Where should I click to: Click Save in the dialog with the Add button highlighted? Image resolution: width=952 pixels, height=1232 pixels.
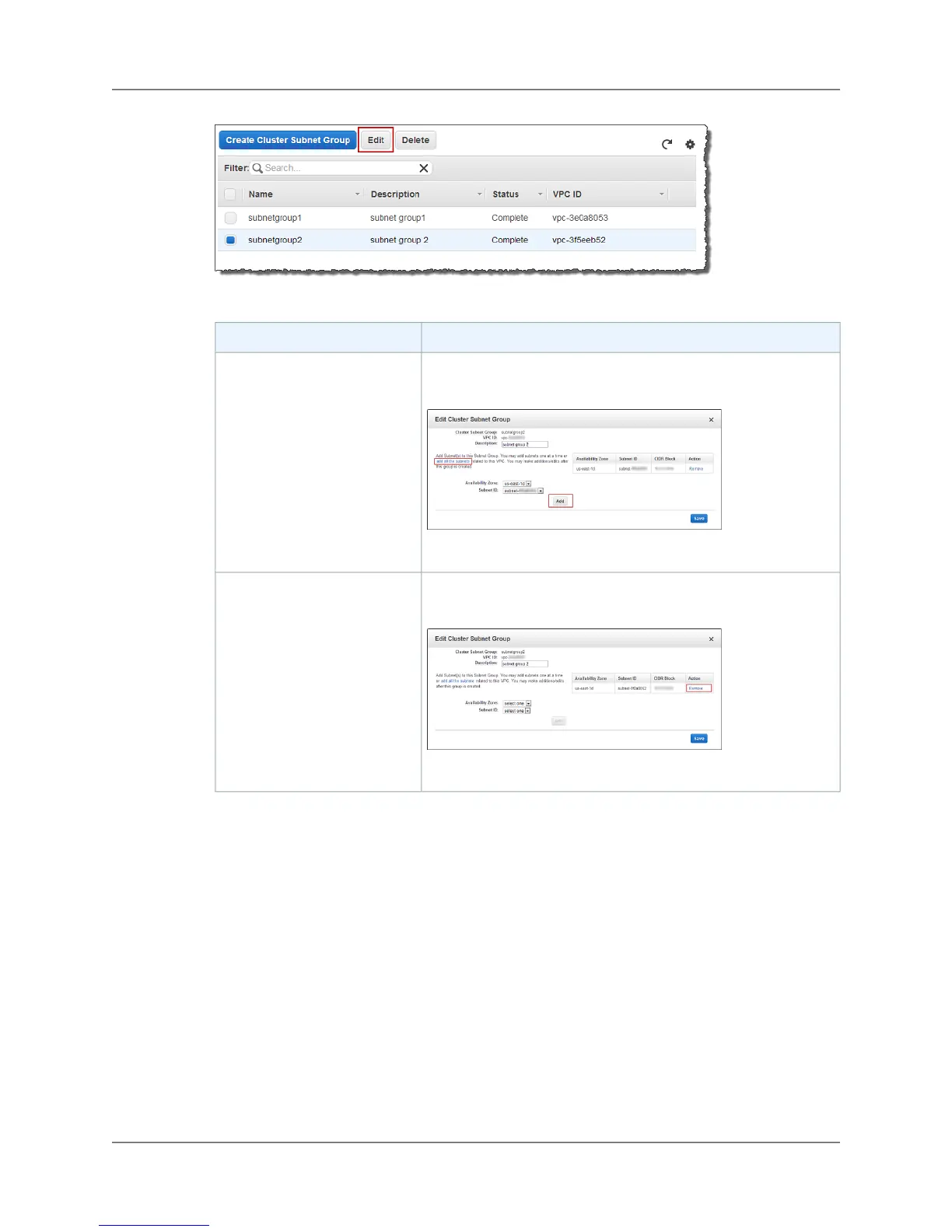click(699, 519)
